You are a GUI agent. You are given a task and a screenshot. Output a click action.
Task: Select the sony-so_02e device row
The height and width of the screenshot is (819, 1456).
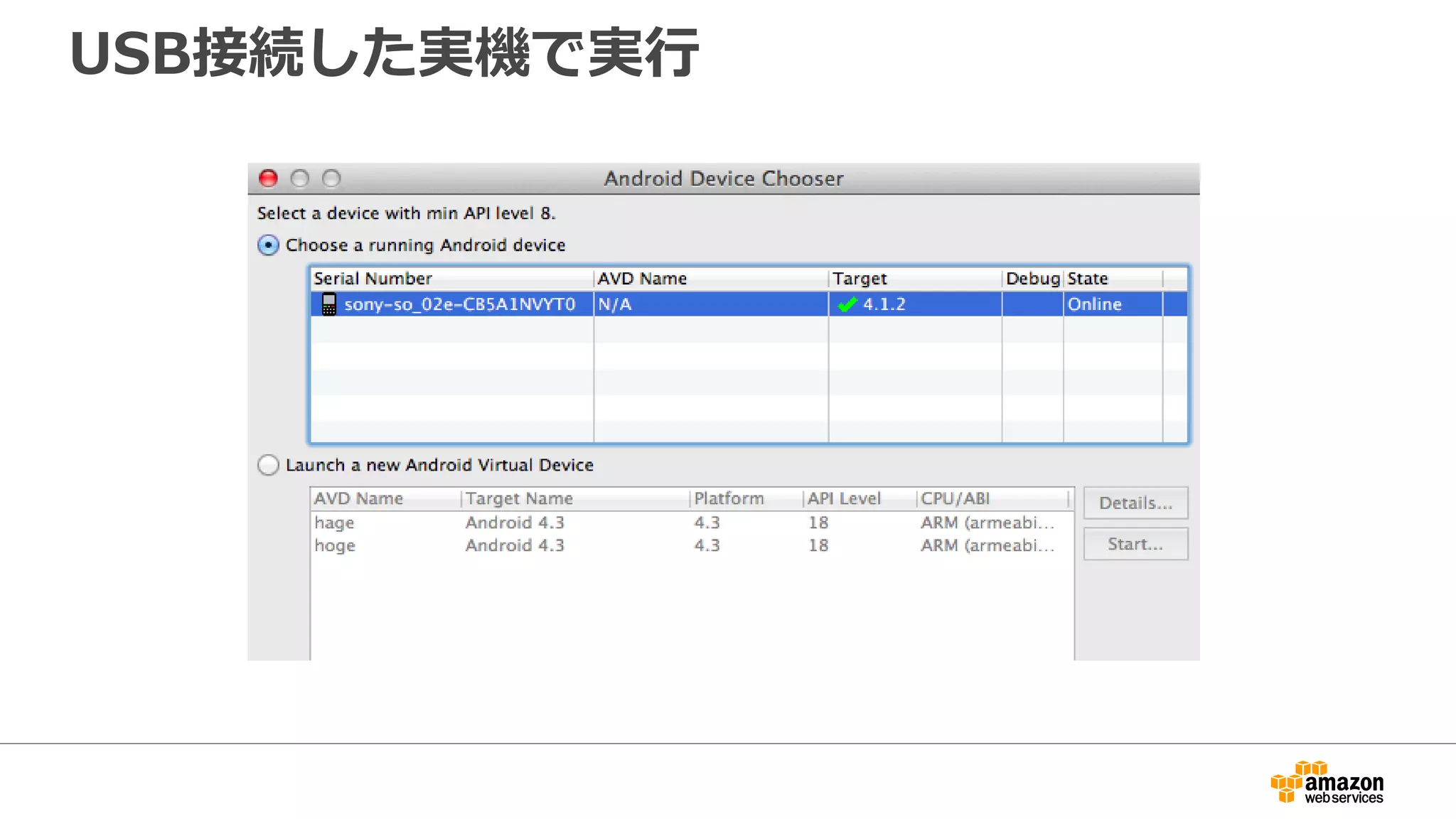(x=459, y=305)
